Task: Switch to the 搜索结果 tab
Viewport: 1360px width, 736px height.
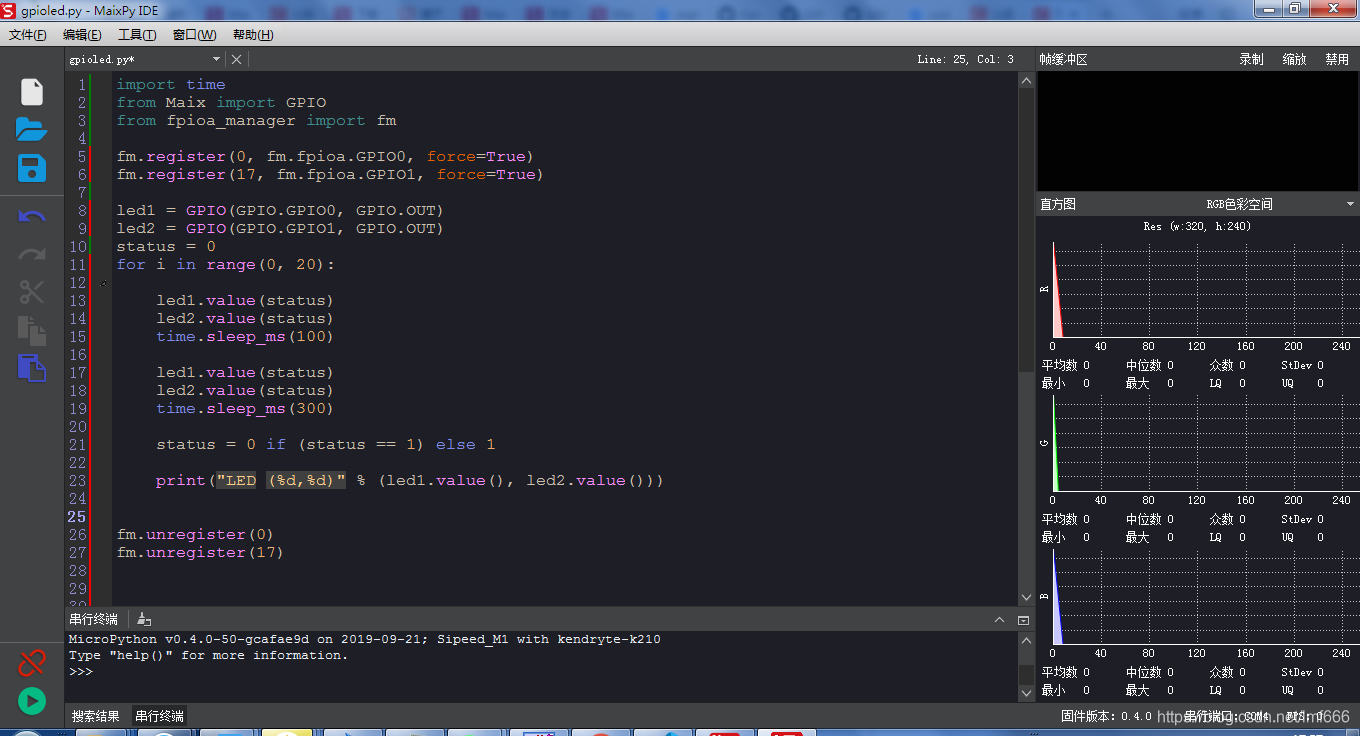Action: click(x=96, y=716)
